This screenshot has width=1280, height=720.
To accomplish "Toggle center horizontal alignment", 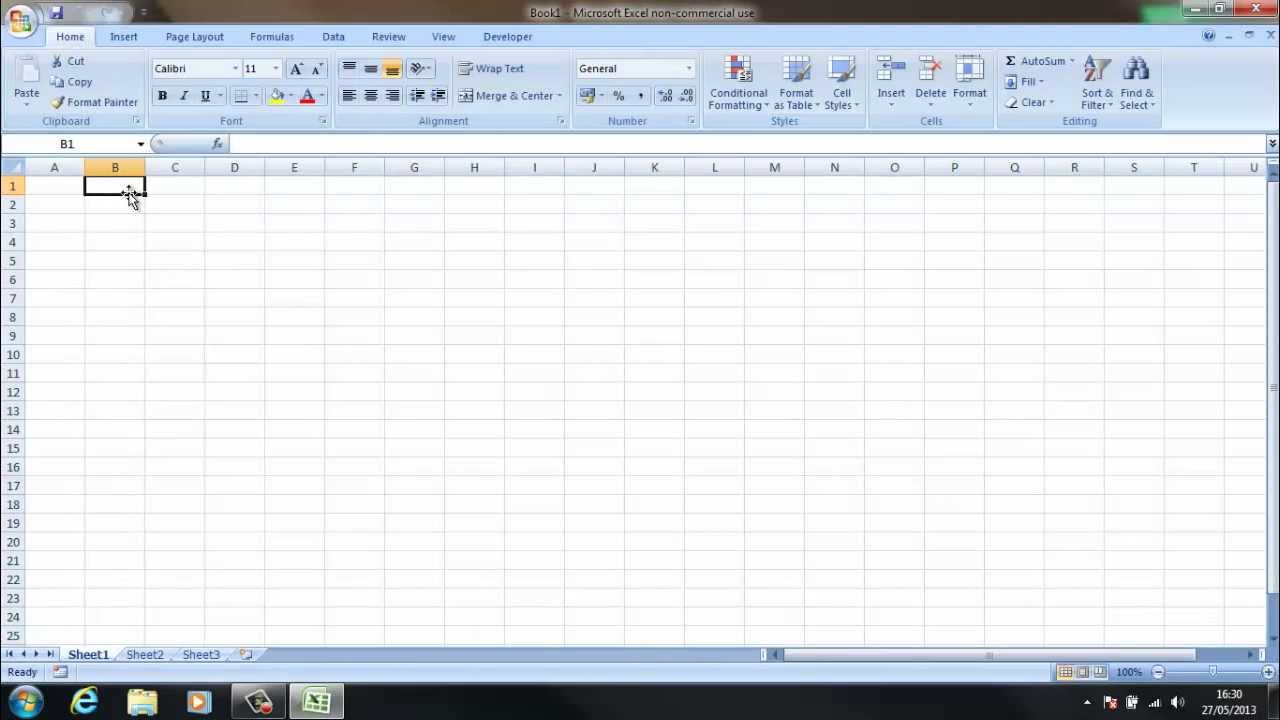I will coord(371,96).
